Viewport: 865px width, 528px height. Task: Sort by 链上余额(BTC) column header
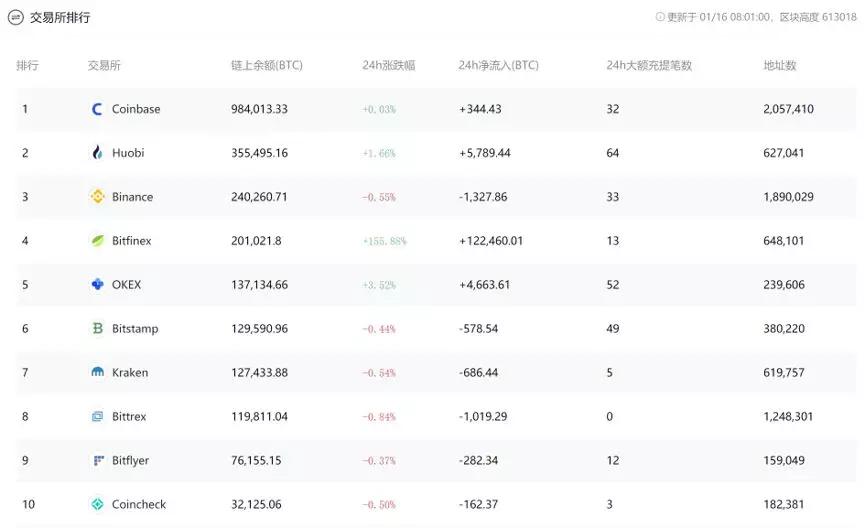click(266, 65)
